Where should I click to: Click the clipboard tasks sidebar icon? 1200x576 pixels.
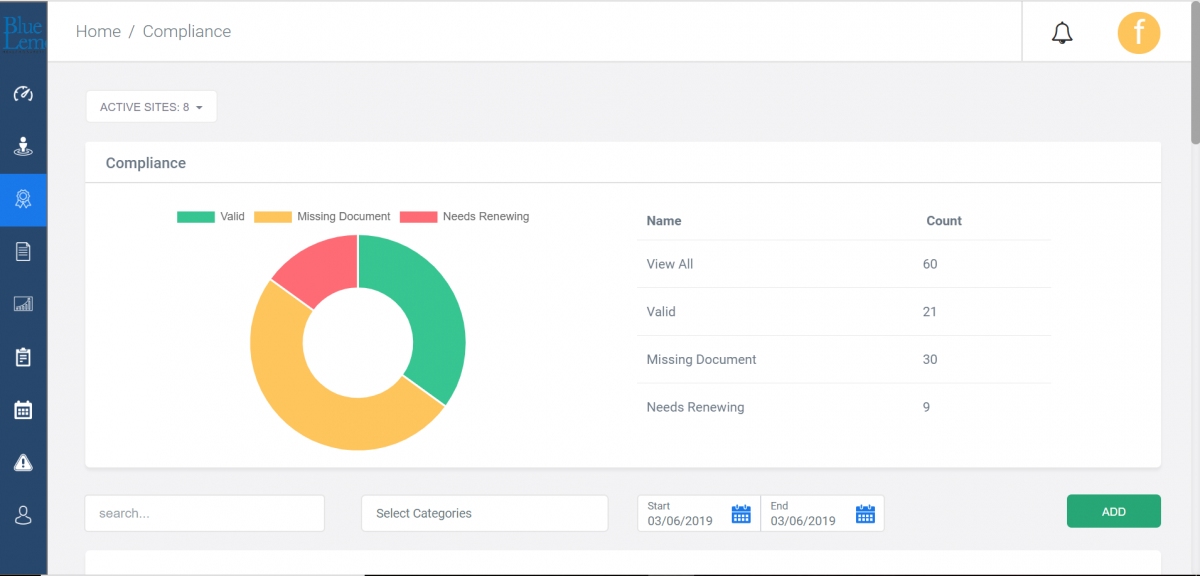23,357
